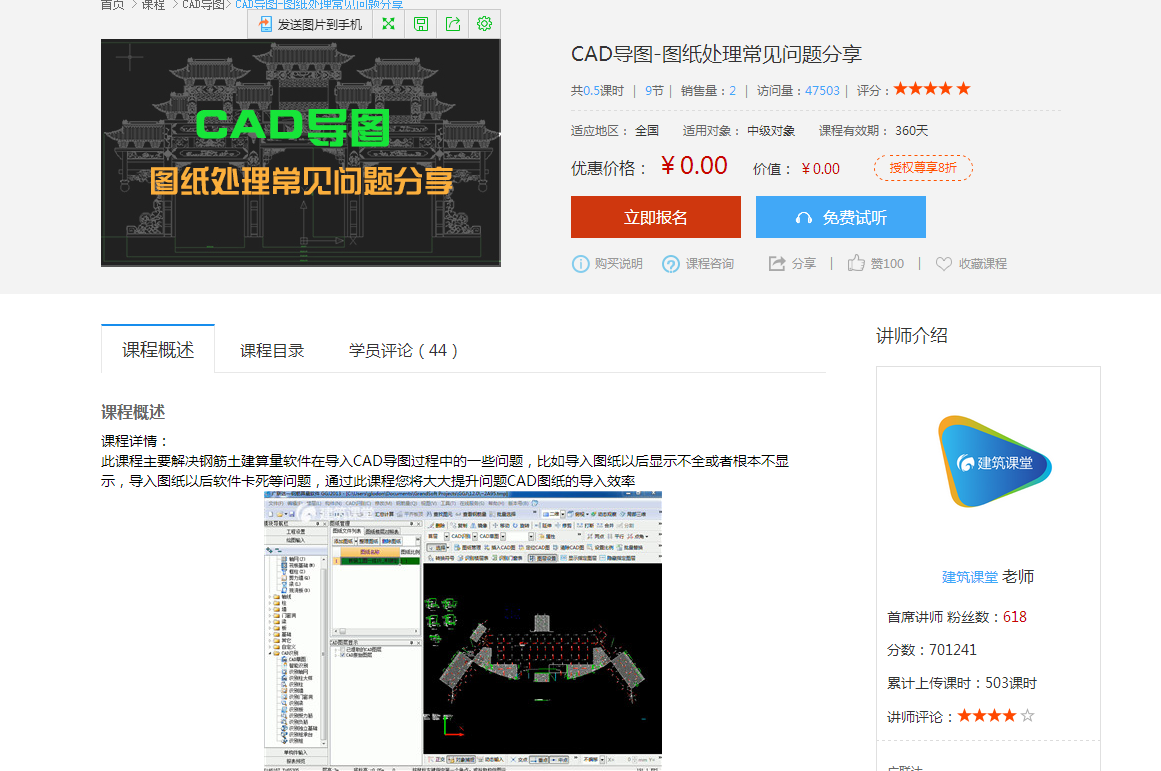The image size is (1161, 771).
Task: Open the CAD导图 course cover thumbnail
Action: pyautogui.click(x=301, y=153)
